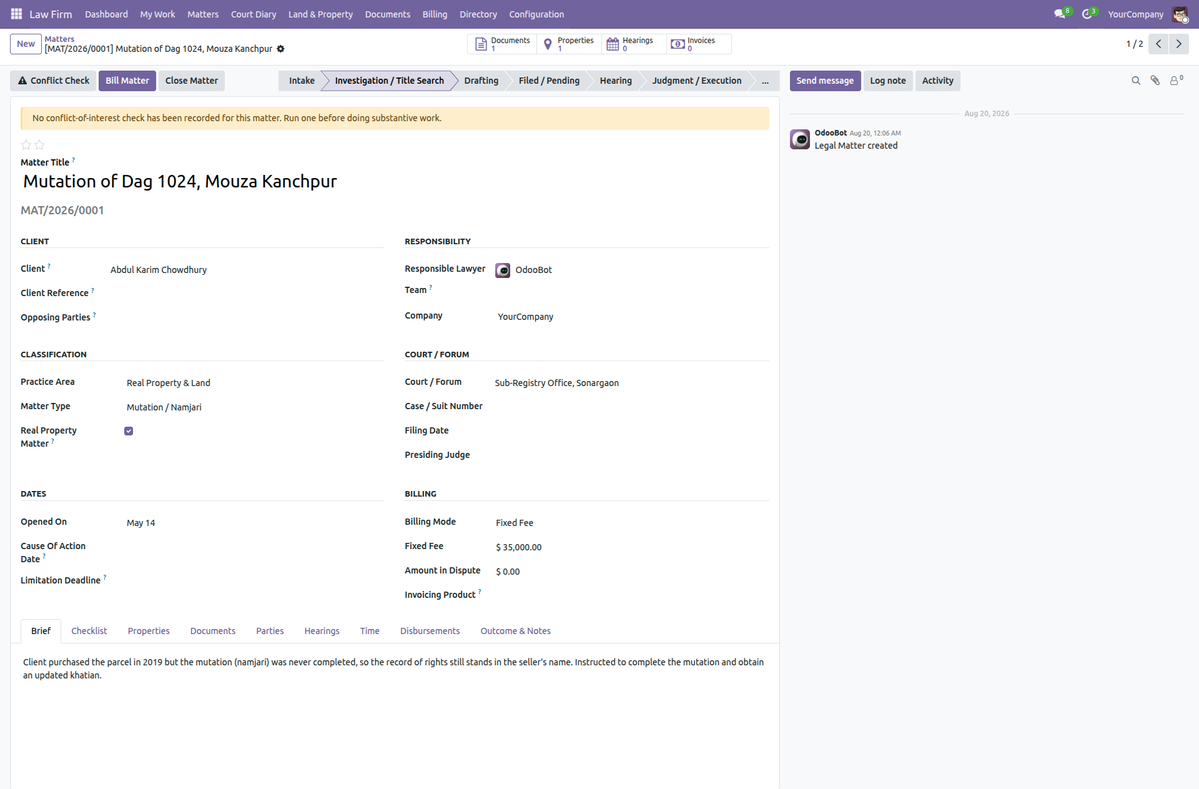Open the conversations messages icon

click(x=1061, y=14)
